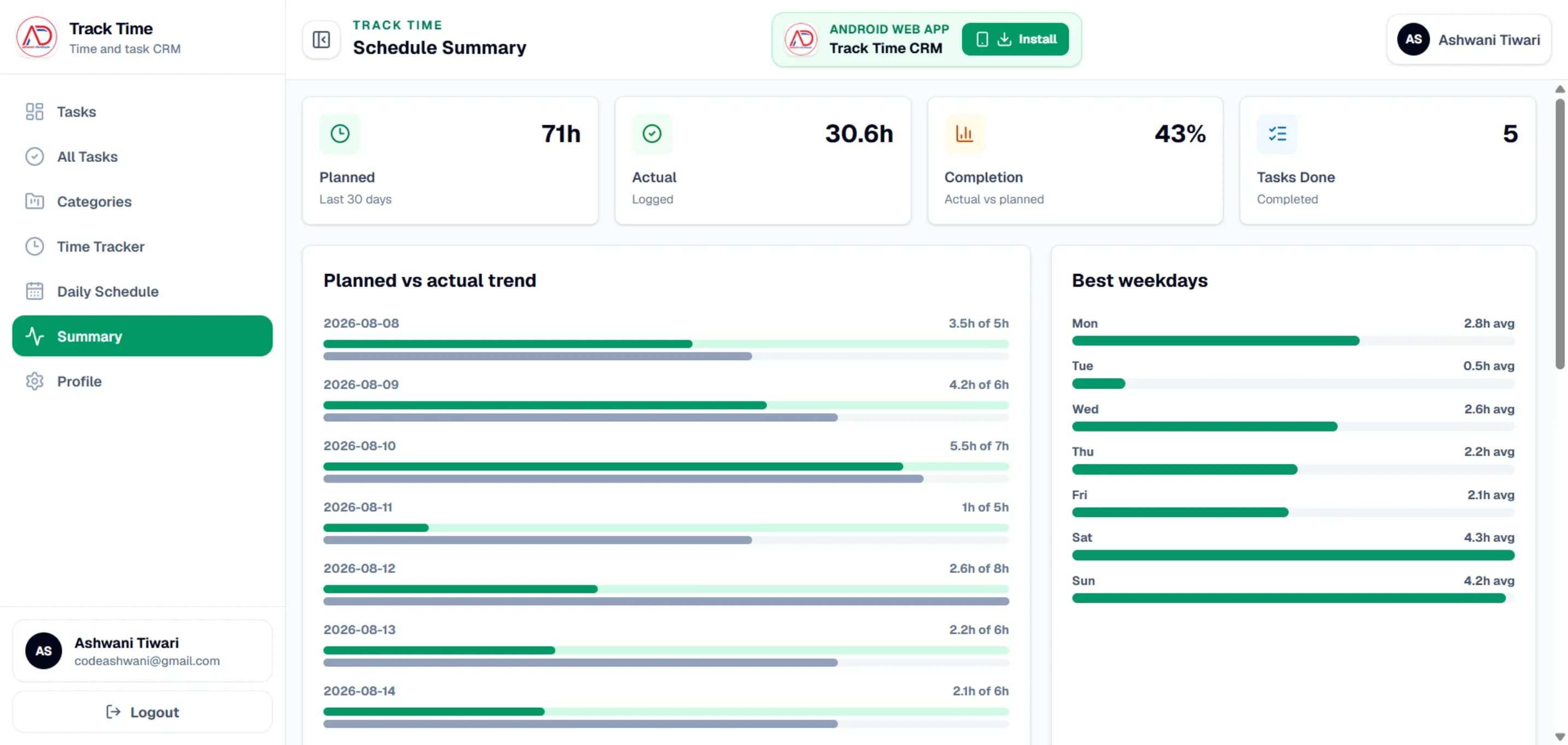1568x745 pixels.
Task: Click the Track Time logo in sidebar
Action: (x=37, y=37)
